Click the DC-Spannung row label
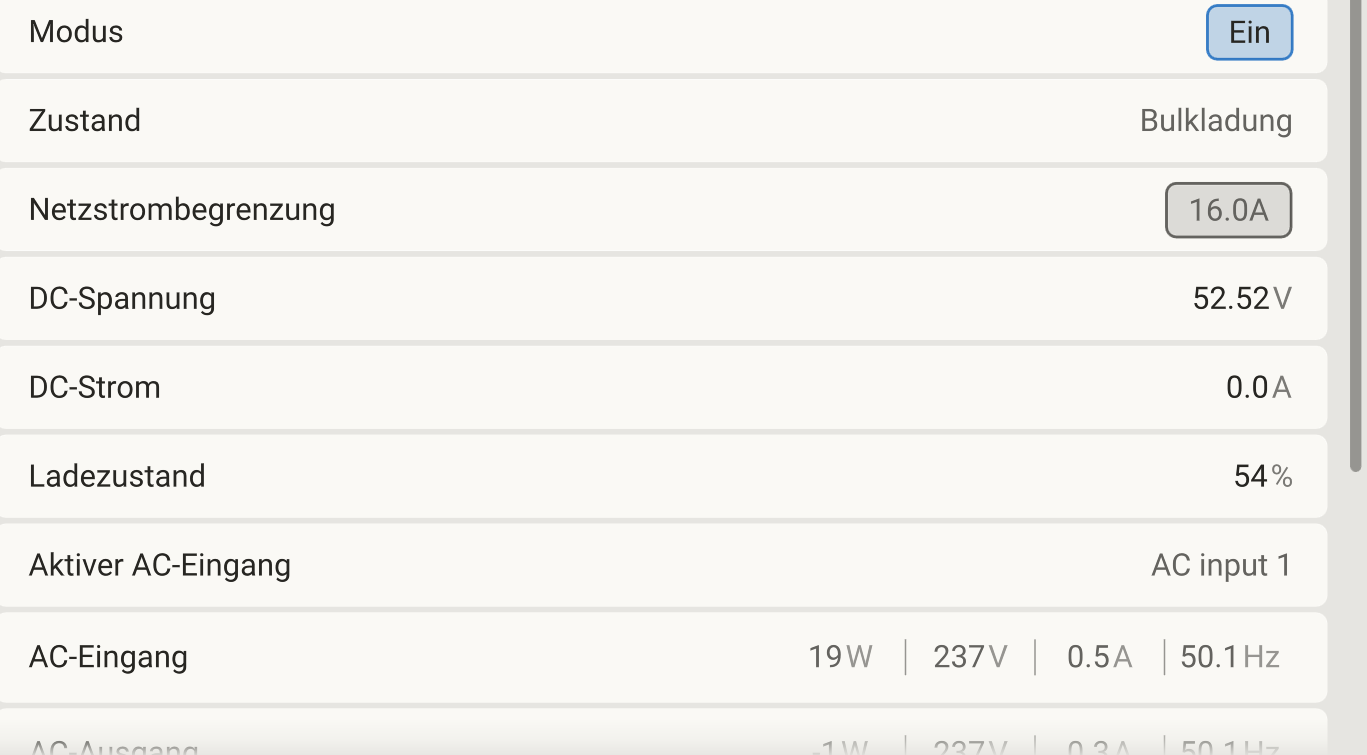Screen dimensions: 1367x755 (x=122, y=299)
